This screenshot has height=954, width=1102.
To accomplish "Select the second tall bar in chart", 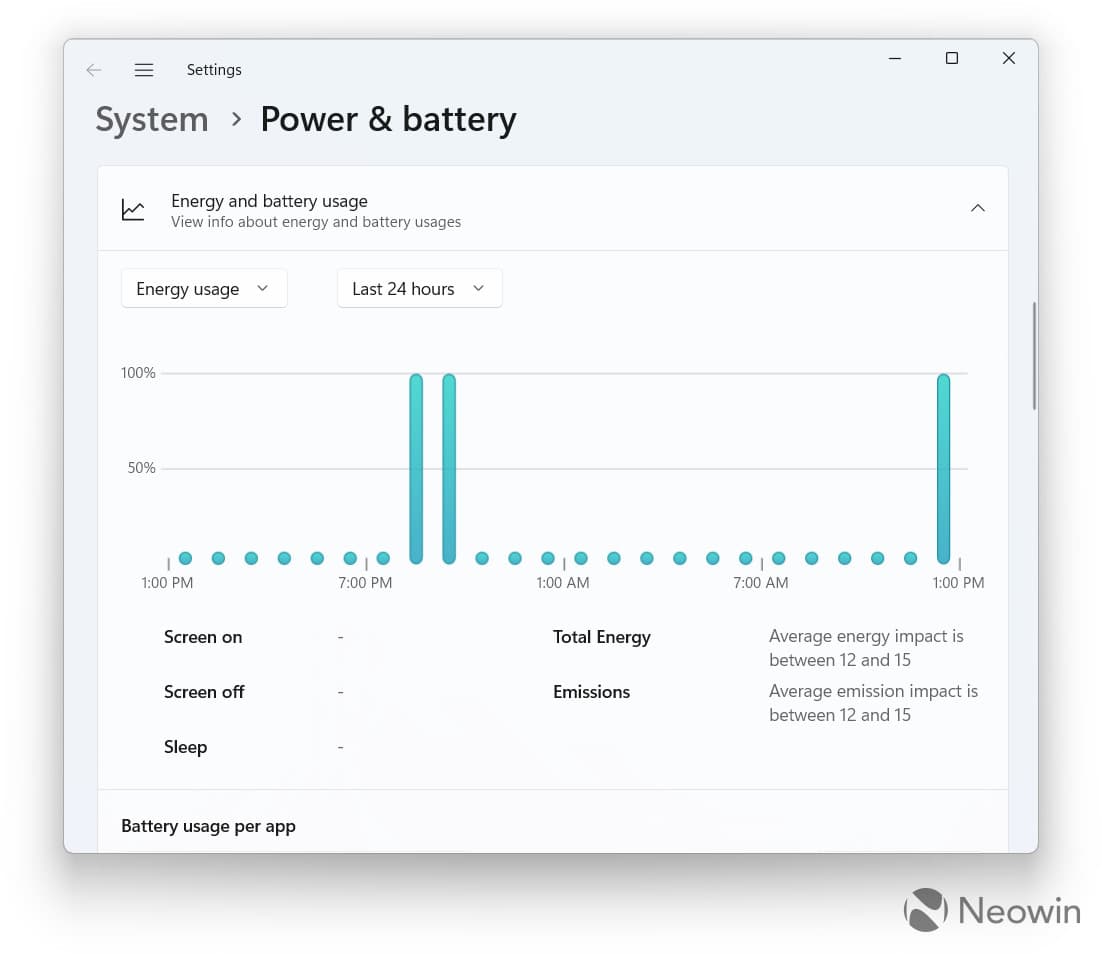I will [x=449, y=468].
